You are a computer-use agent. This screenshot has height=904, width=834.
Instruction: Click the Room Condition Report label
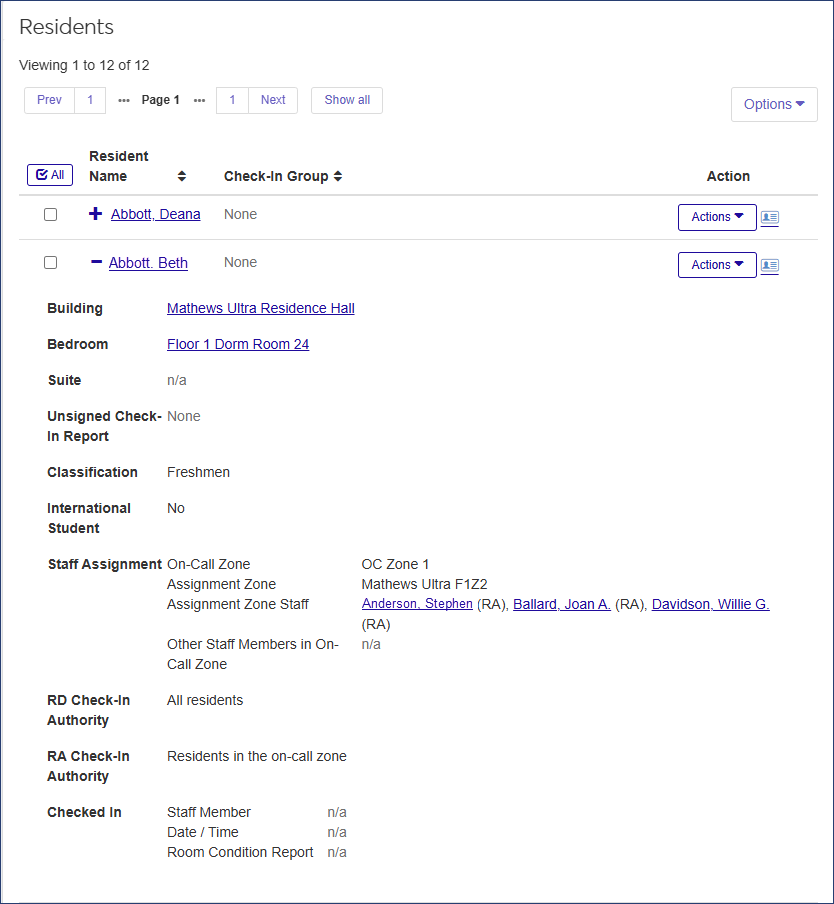click(240, 852)
